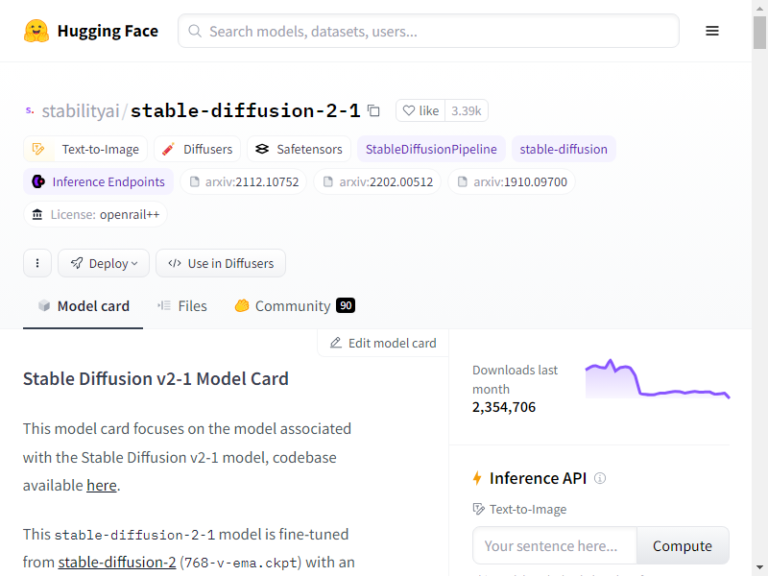Open the hamburger navigation menu
Screen dimensions: 768x576
click(x=712, y=31)
